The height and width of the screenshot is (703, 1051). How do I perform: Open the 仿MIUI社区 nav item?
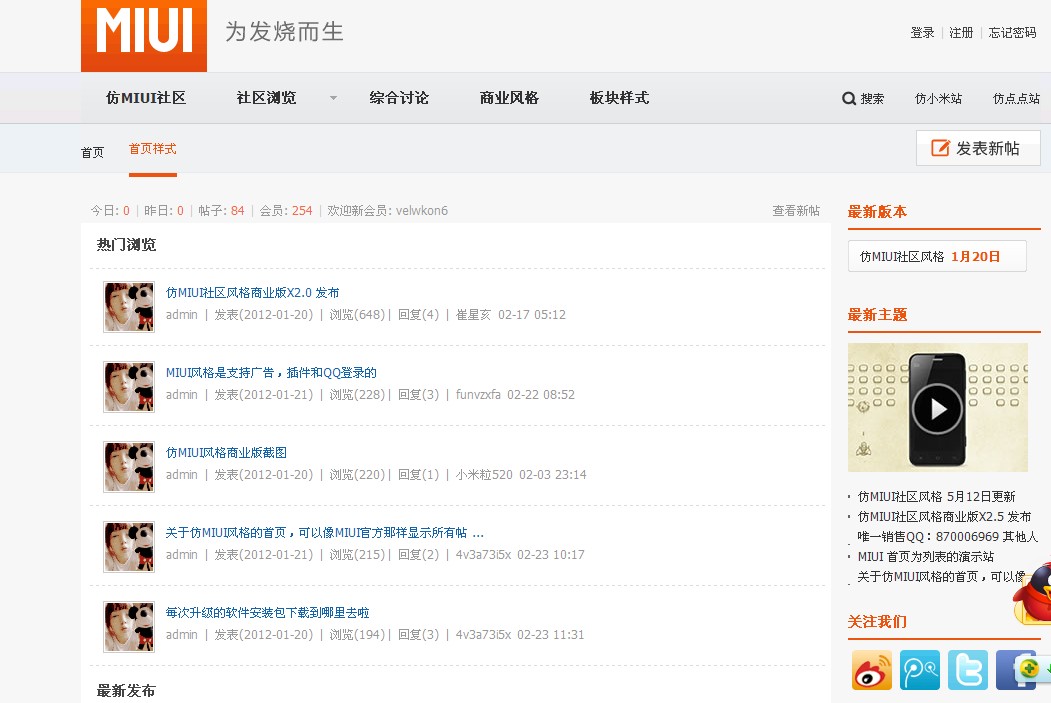coord(146,98)
